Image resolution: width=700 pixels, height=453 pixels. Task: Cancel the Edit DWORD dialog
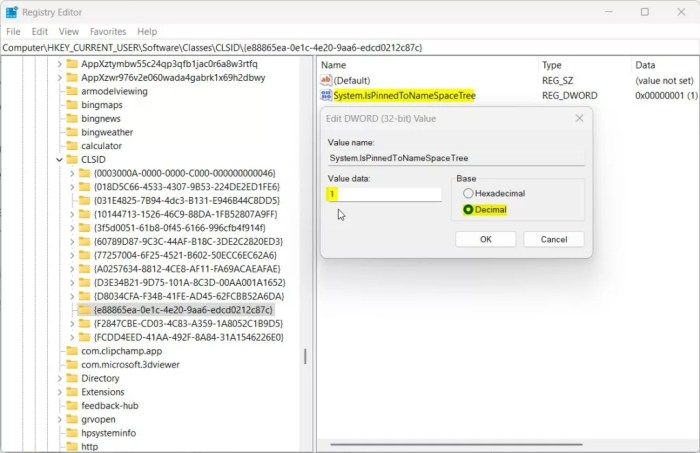tap(554, 239)
